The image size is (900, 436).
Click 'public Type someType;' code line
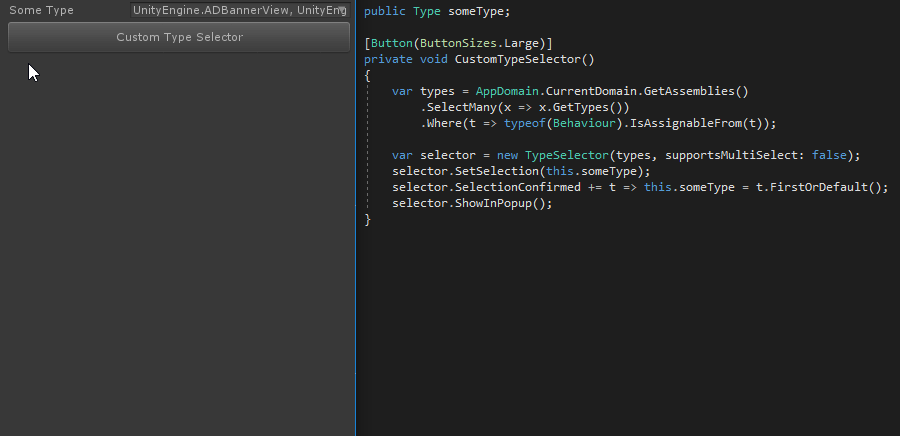pyautogui.click(x=437, y=11)
